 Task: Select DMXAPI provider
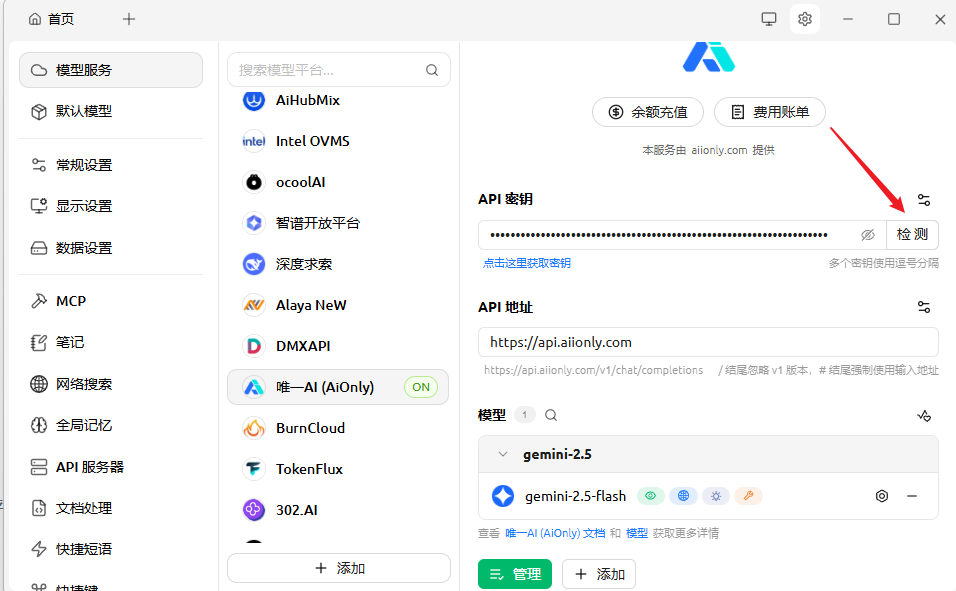338,346
